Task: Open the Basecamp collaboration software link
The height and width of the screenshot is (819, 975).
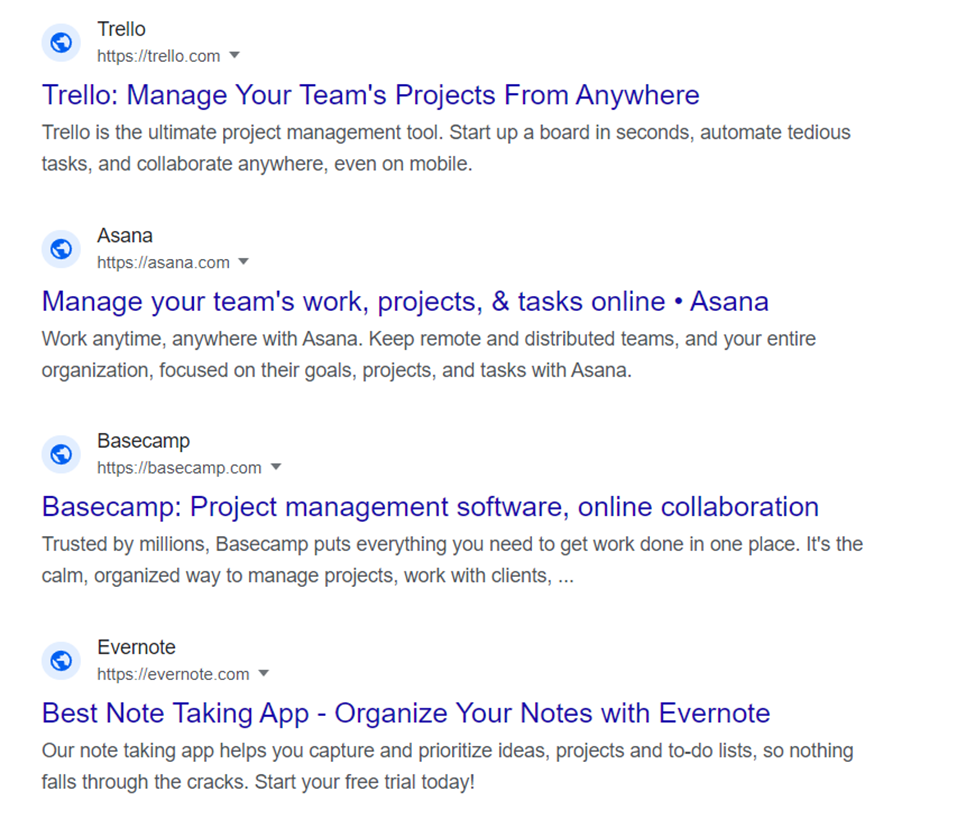Action: [429, 507]
